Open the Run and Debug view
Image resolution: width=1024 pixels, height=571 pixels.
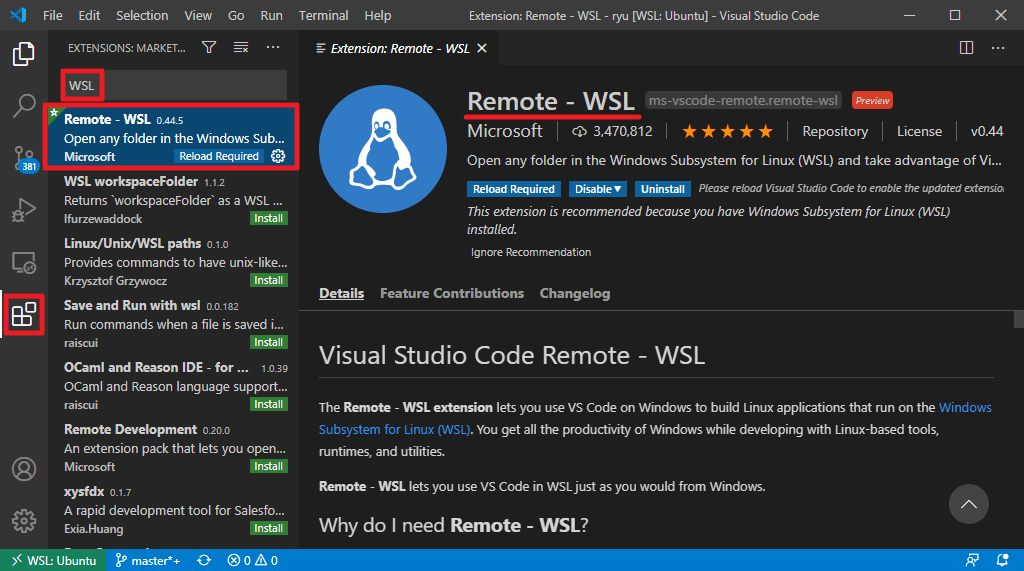click(x=24, y=210)
